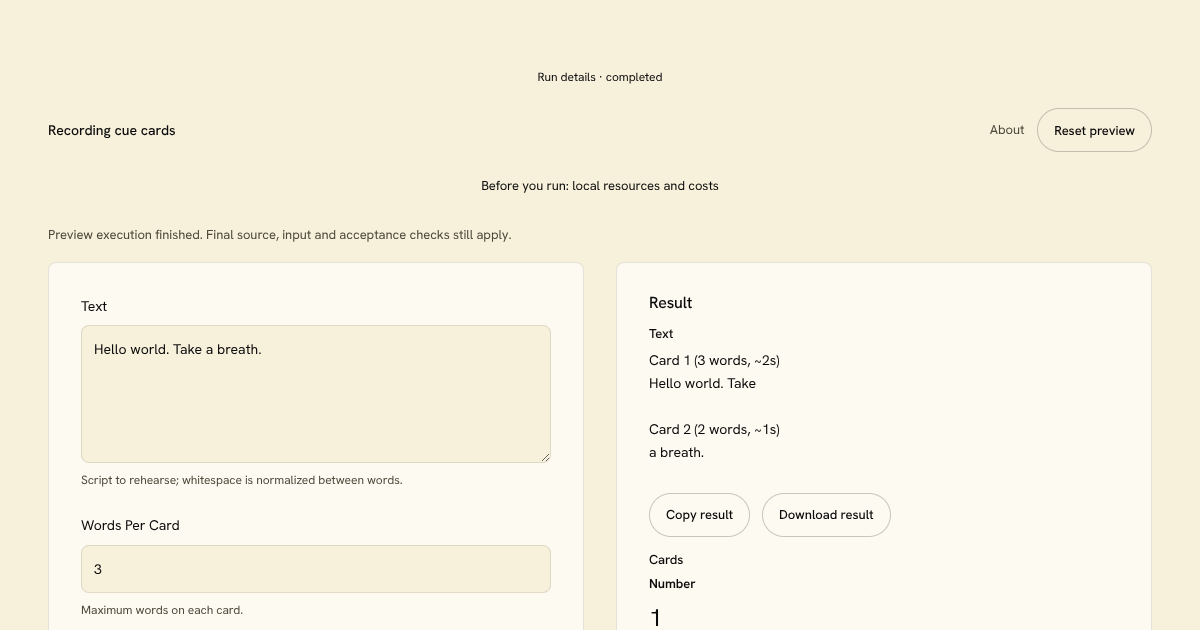
Task: Click the Preview execution finished status message
Action: [x=280, y=235]
